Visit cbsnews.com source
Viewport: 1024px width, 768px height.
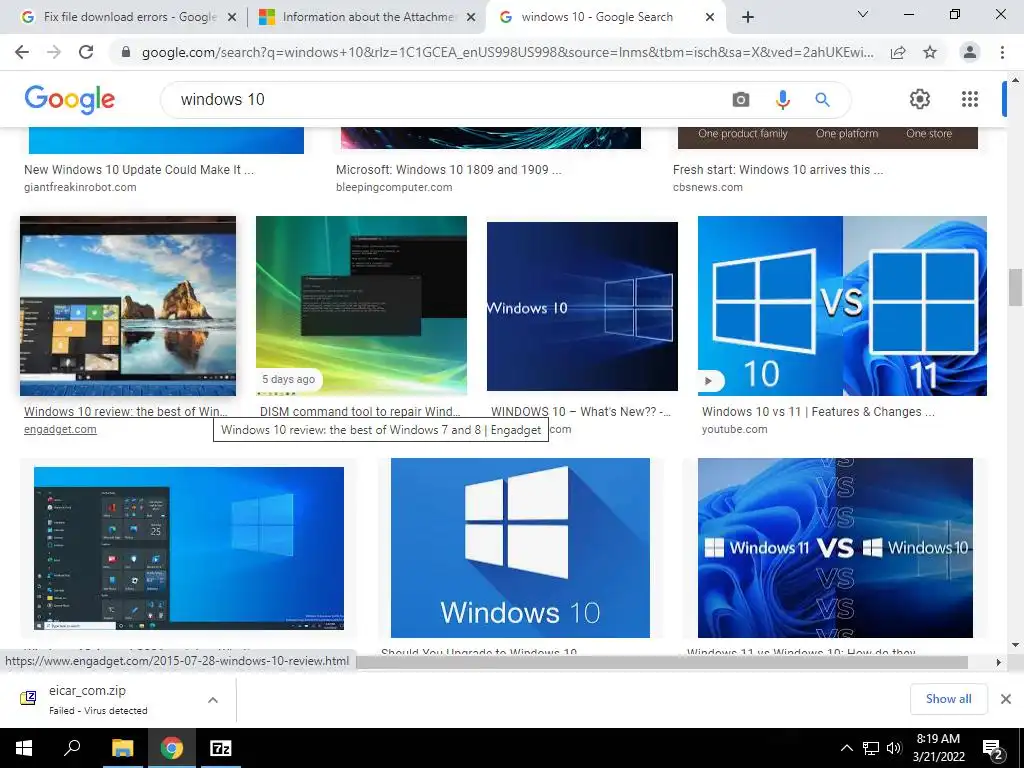click(x=708, y=187)
